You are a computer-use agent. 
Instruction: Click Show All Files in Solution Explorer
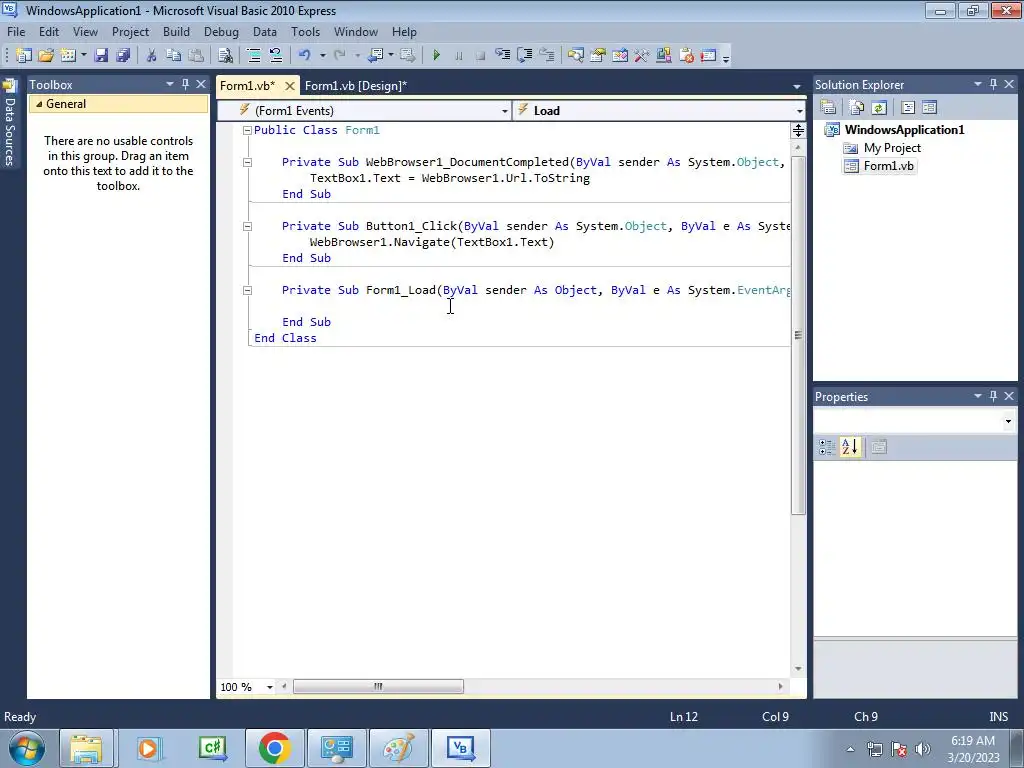(x=857, y=108)
